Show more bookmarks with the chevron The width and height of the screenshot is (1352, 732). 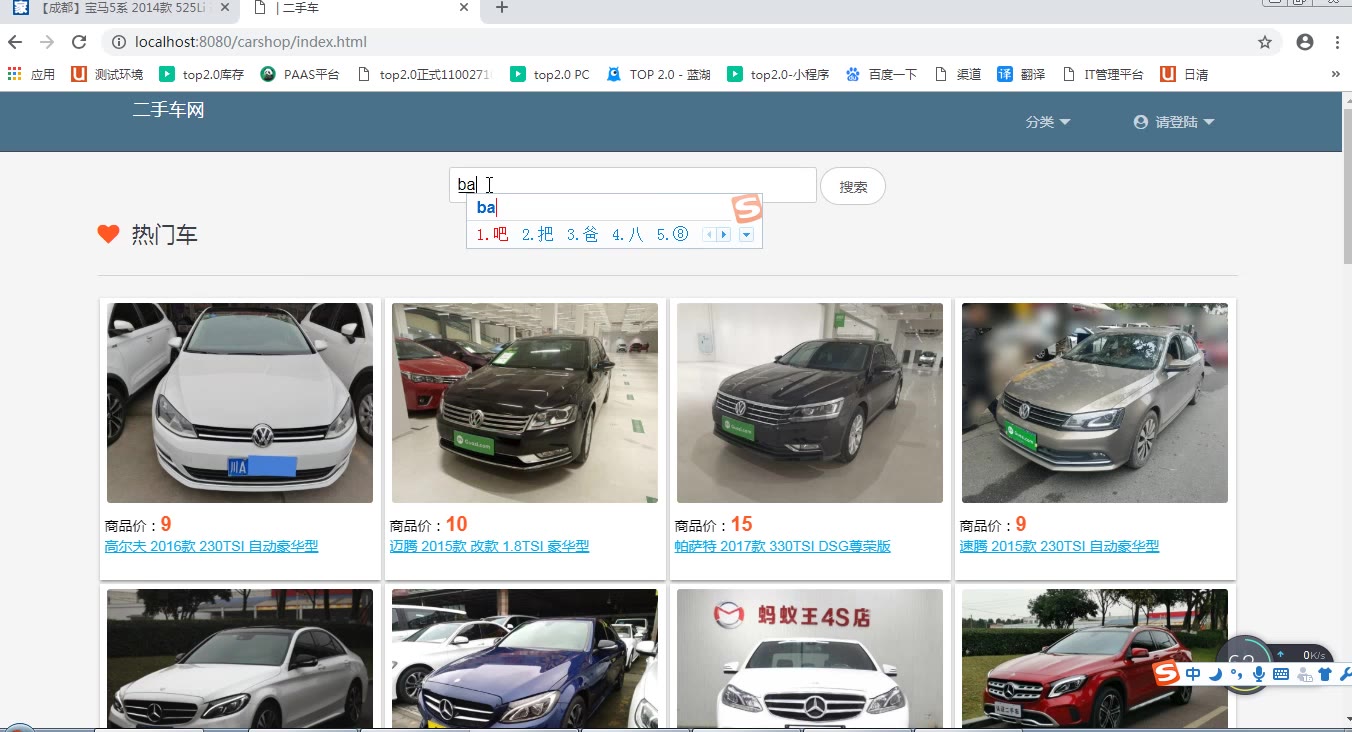[x=1336, y=74]
